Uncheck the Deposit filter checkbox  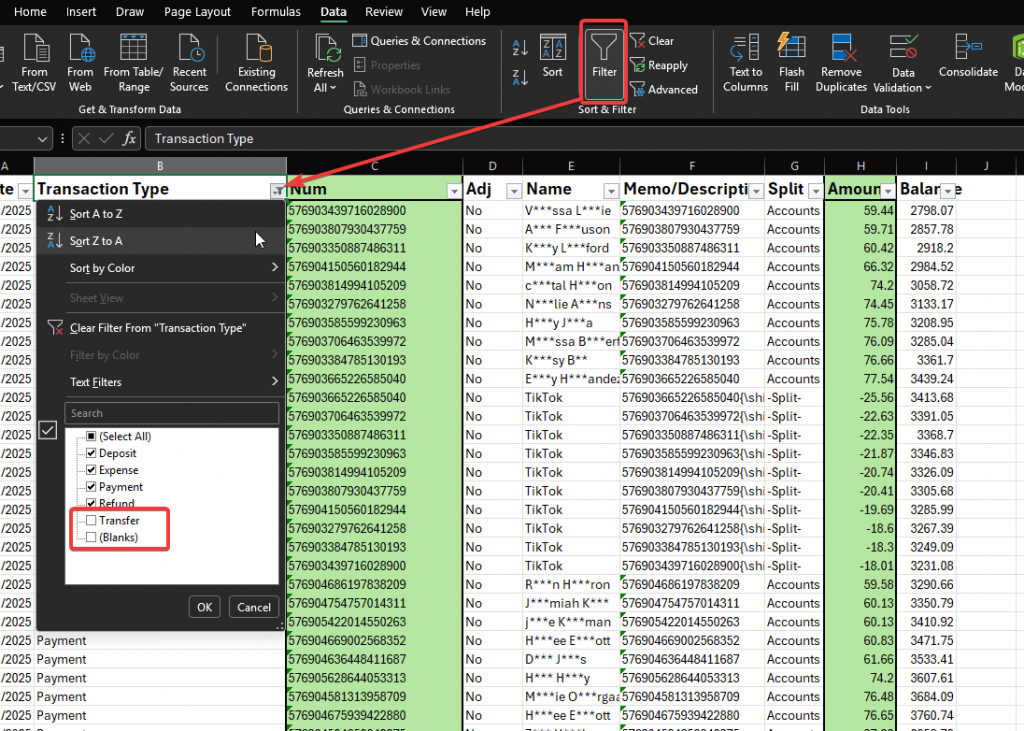point(92,454)
